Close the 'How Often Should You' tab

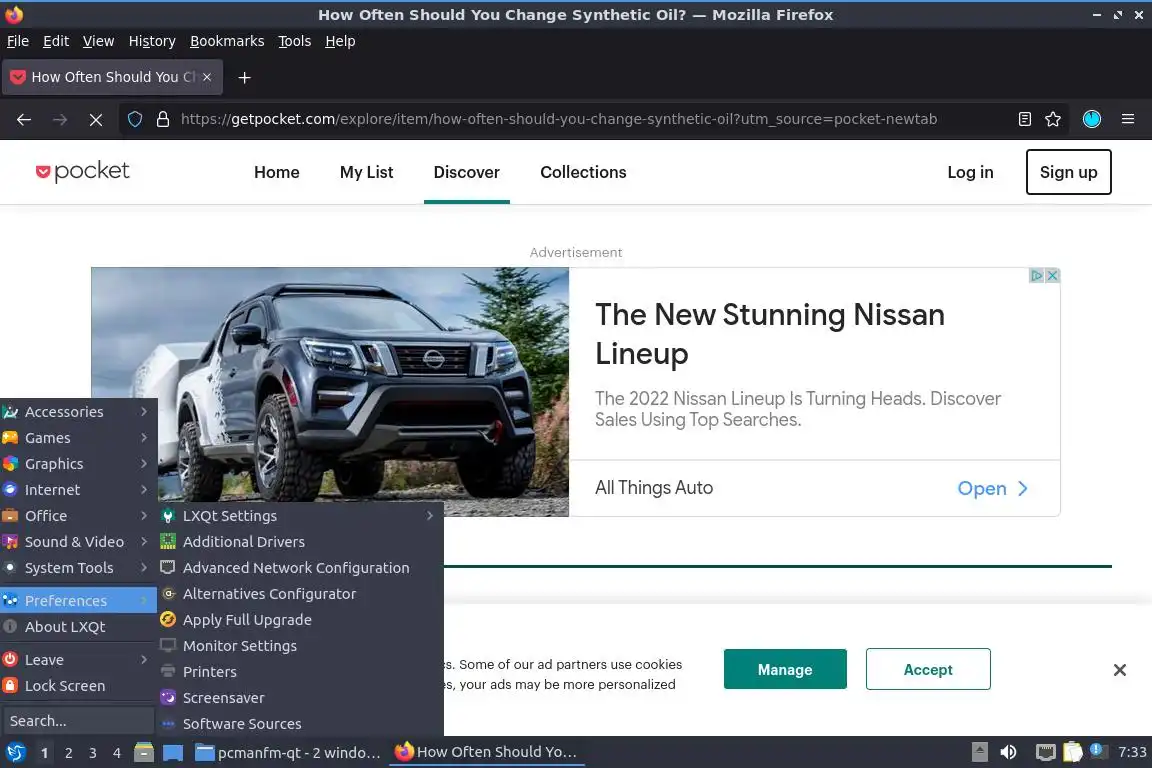click(207, 76)
